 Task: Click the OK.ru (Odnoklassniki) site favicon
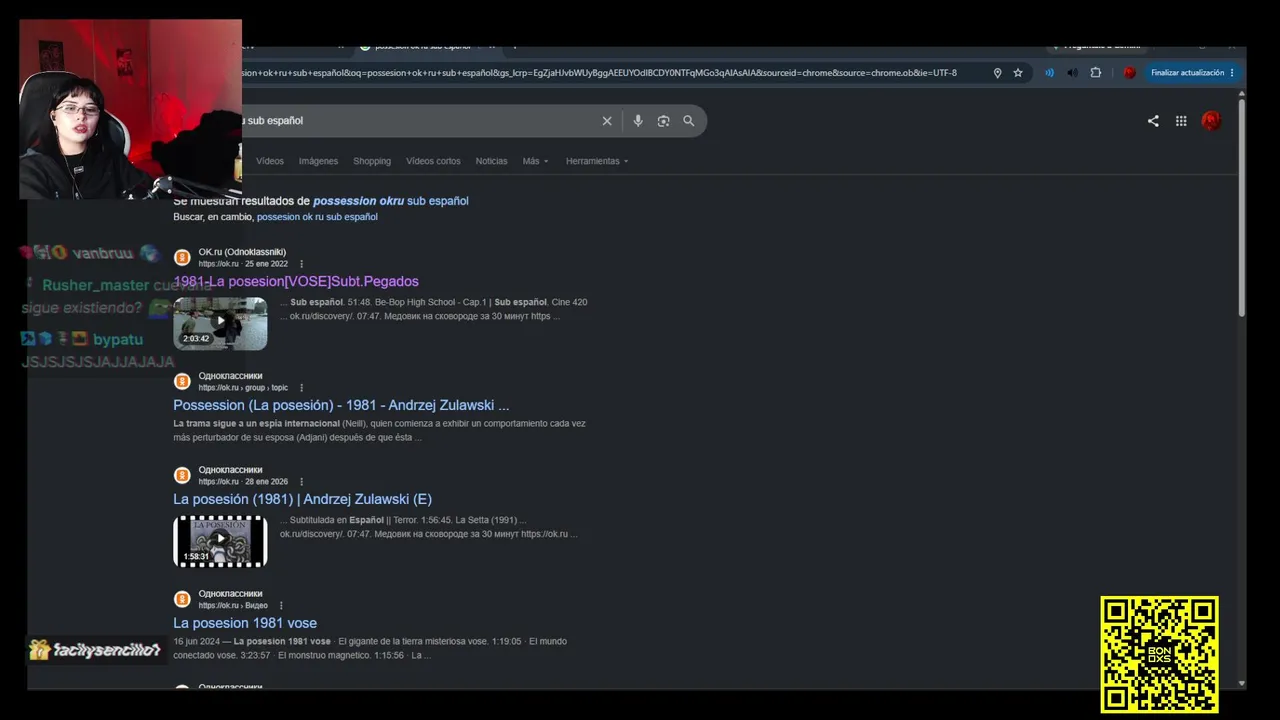click(x=182, y=257)
